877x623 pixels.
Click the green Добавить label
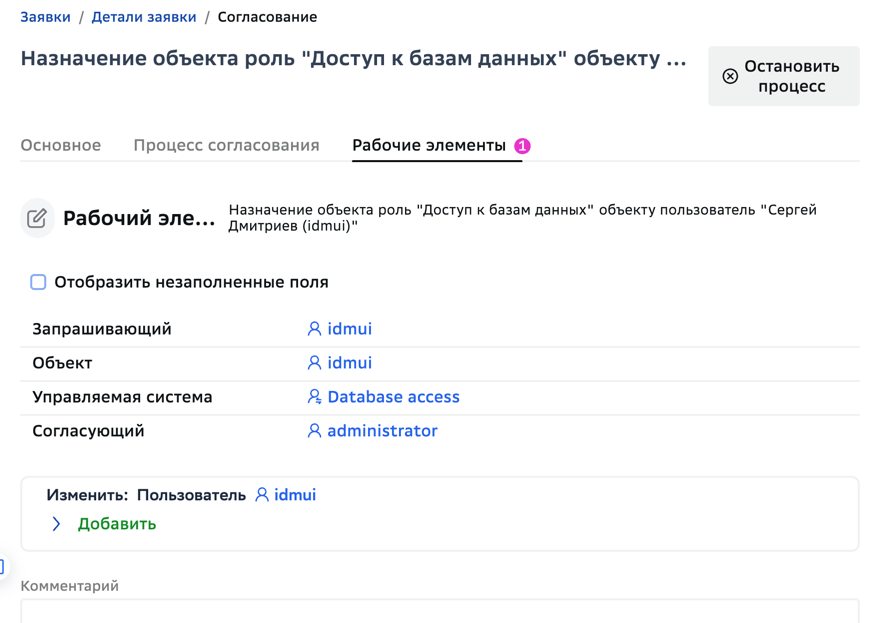pyautogui.click(x=117, y=524)
